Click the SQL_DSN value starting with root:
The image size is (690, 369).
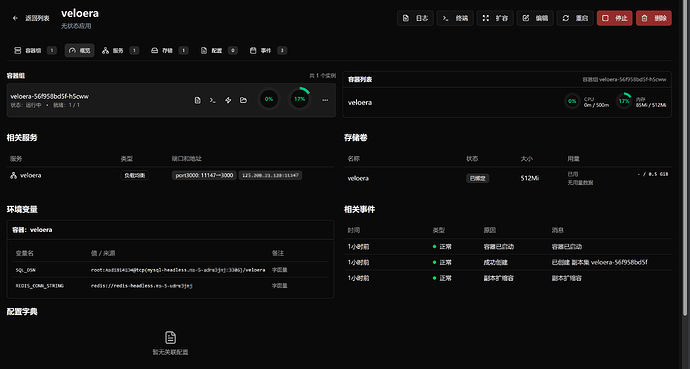pyautogui.click(x=178, y=270)
